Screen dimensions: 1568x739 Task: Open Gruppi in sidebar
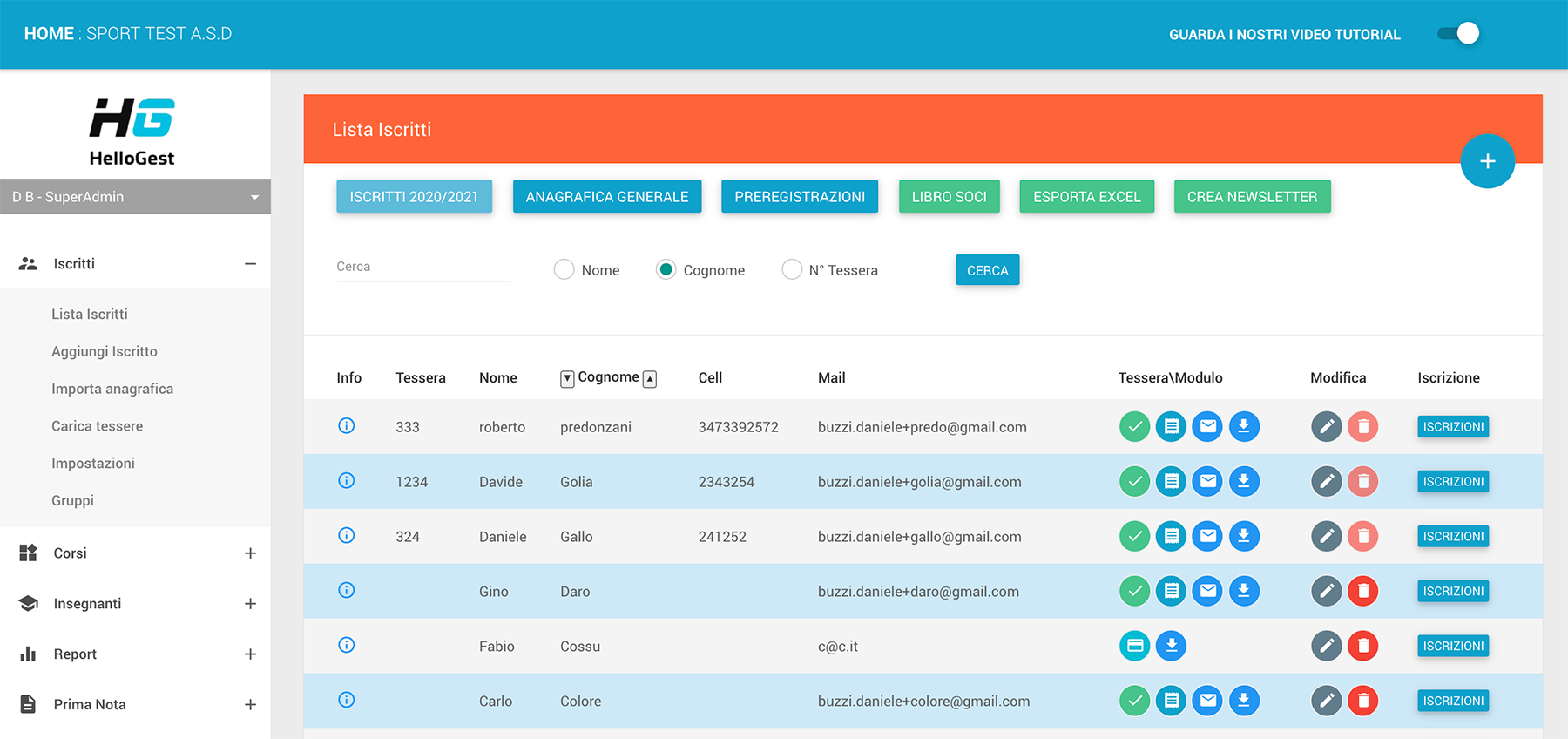tap(72, 501)
